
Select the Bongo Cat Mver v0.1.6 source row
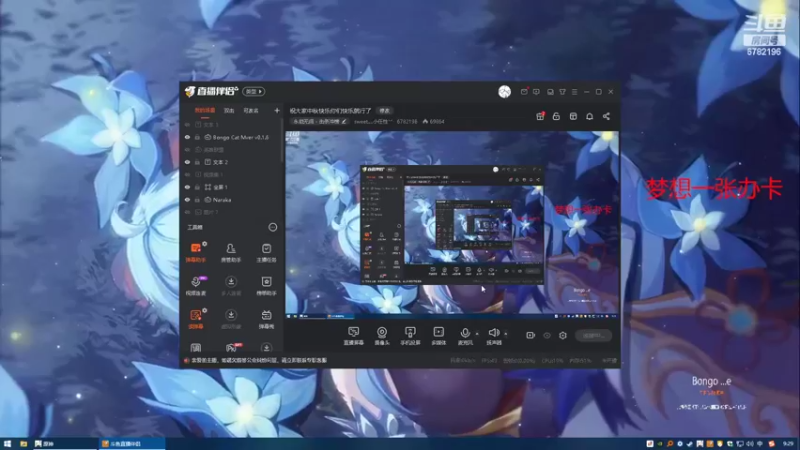(x=232, y=137)
